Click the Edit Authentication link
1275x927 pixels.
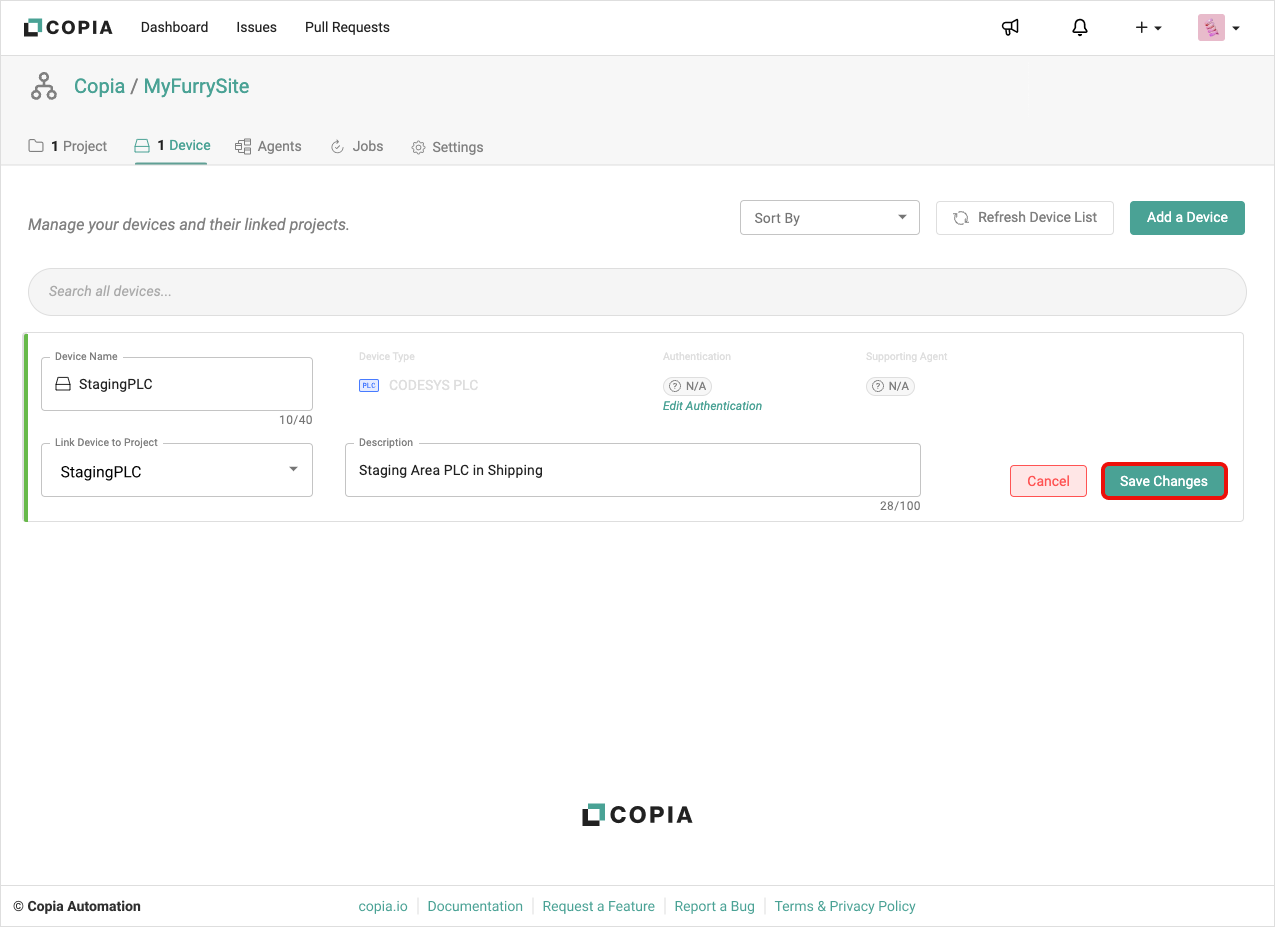pos(712,406)
